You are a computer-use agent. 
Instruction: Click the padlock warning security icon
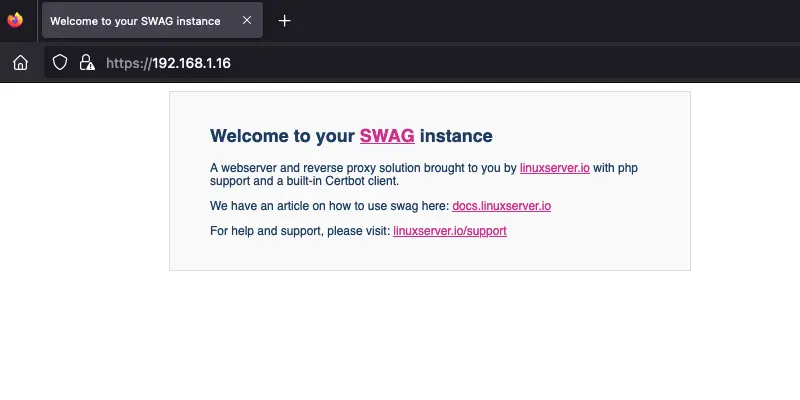pyautogui.click(x=87, y=63)
